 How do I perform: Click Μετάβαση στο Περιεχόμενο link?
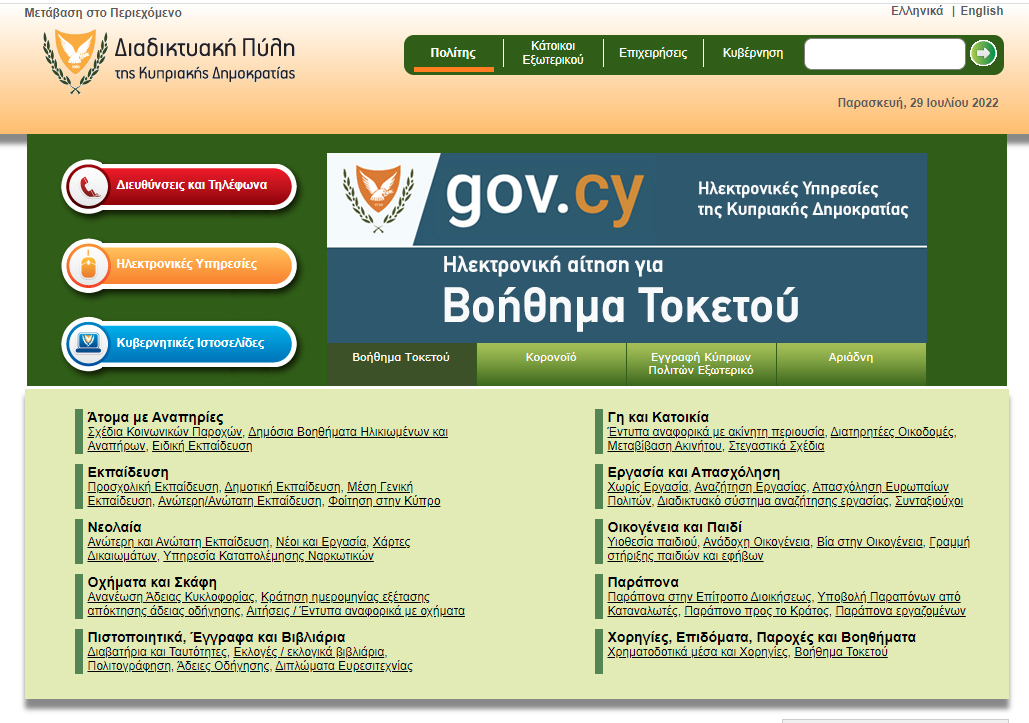coord(103,12)
